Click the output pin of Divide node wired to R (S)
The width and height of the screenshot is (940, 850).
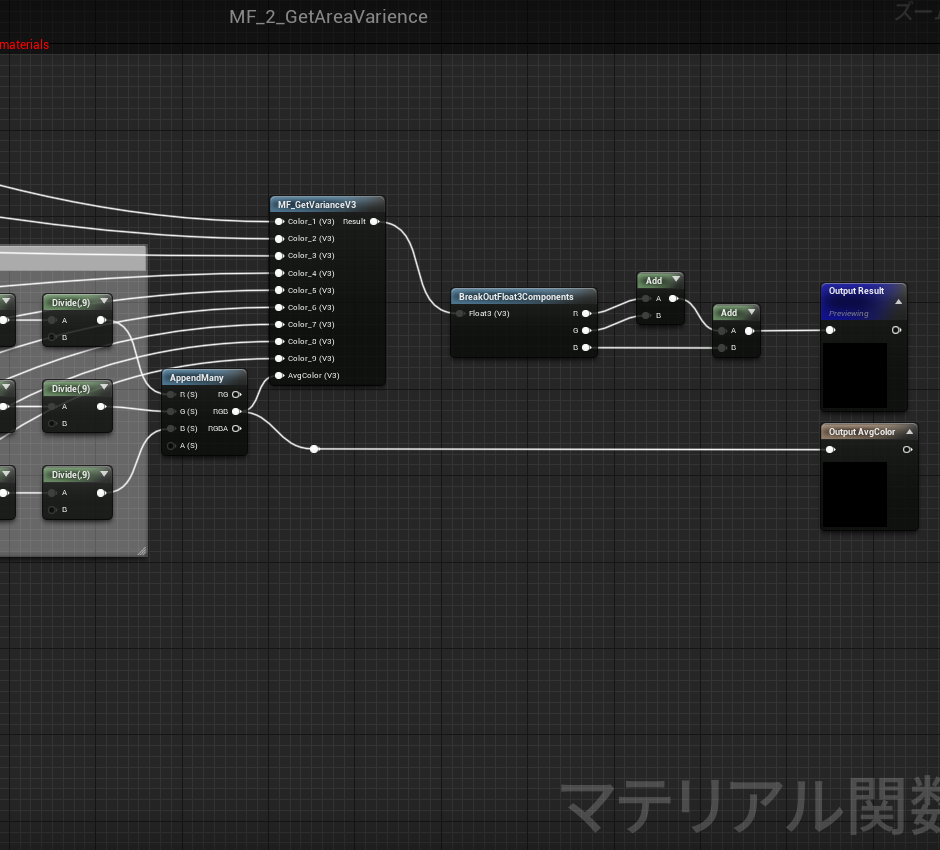(101, 320)
